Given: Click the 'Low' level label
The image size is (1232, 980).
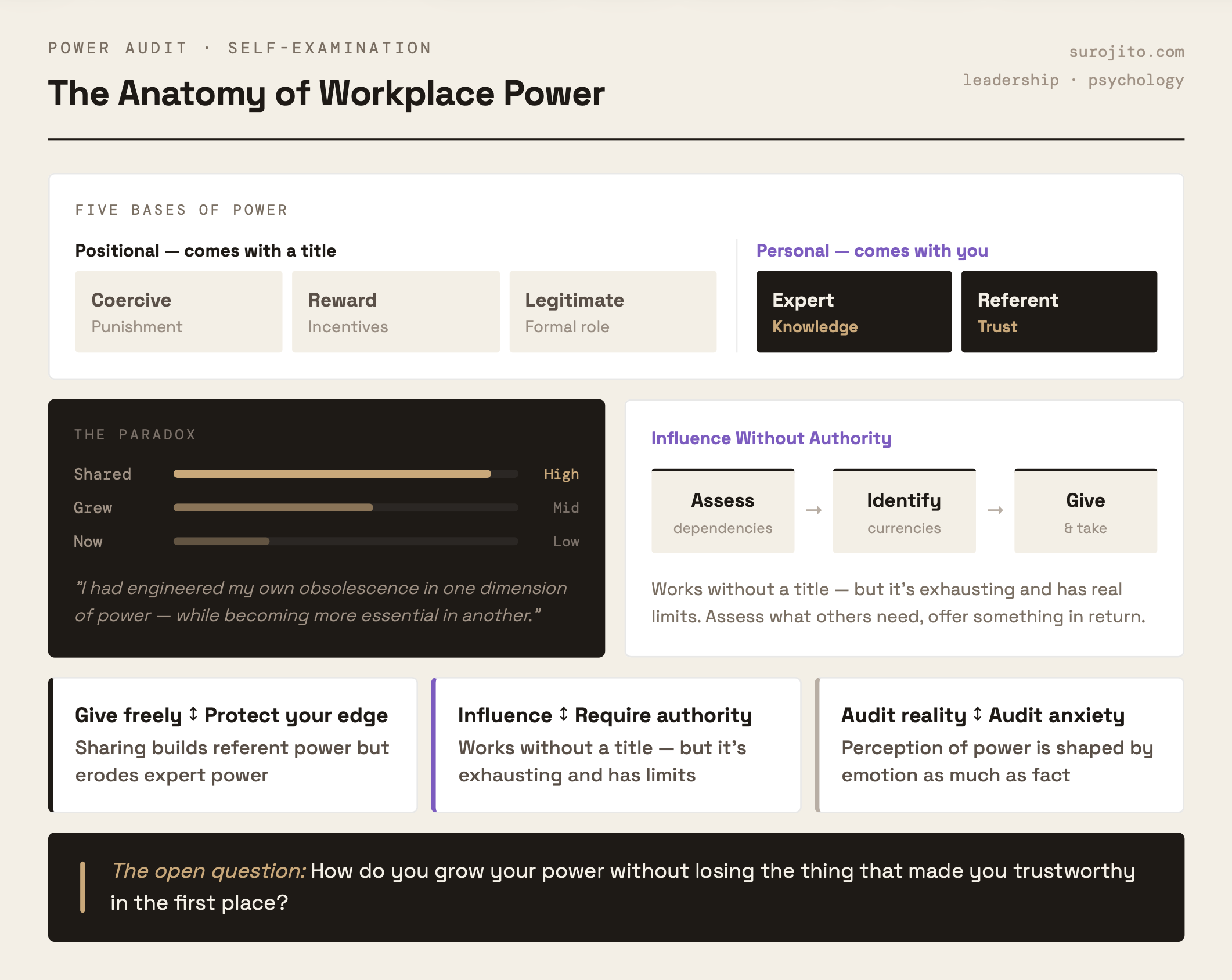Looking at the screenshot, I should pyautogui.click(x=566, y=542).
